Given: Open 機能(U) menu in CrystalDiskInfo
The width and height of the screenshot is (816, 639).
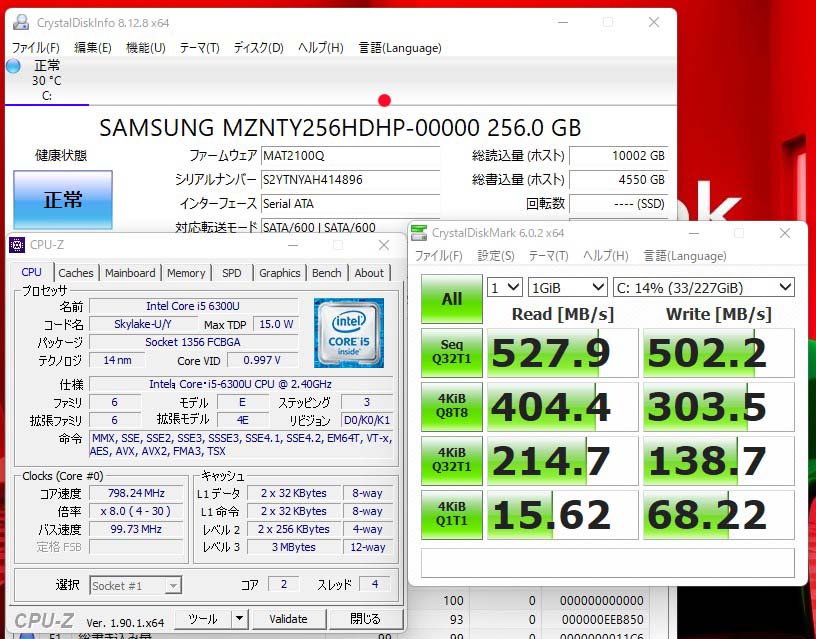Looking at the screenshot, I should point(146,48).
